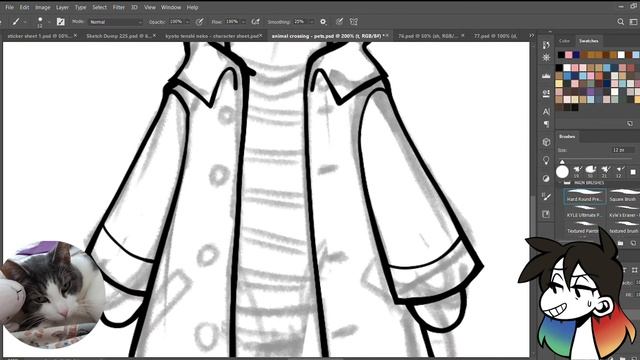Toggle pressure for size icon
Screen dimensions: 640x360
(339, 22)
